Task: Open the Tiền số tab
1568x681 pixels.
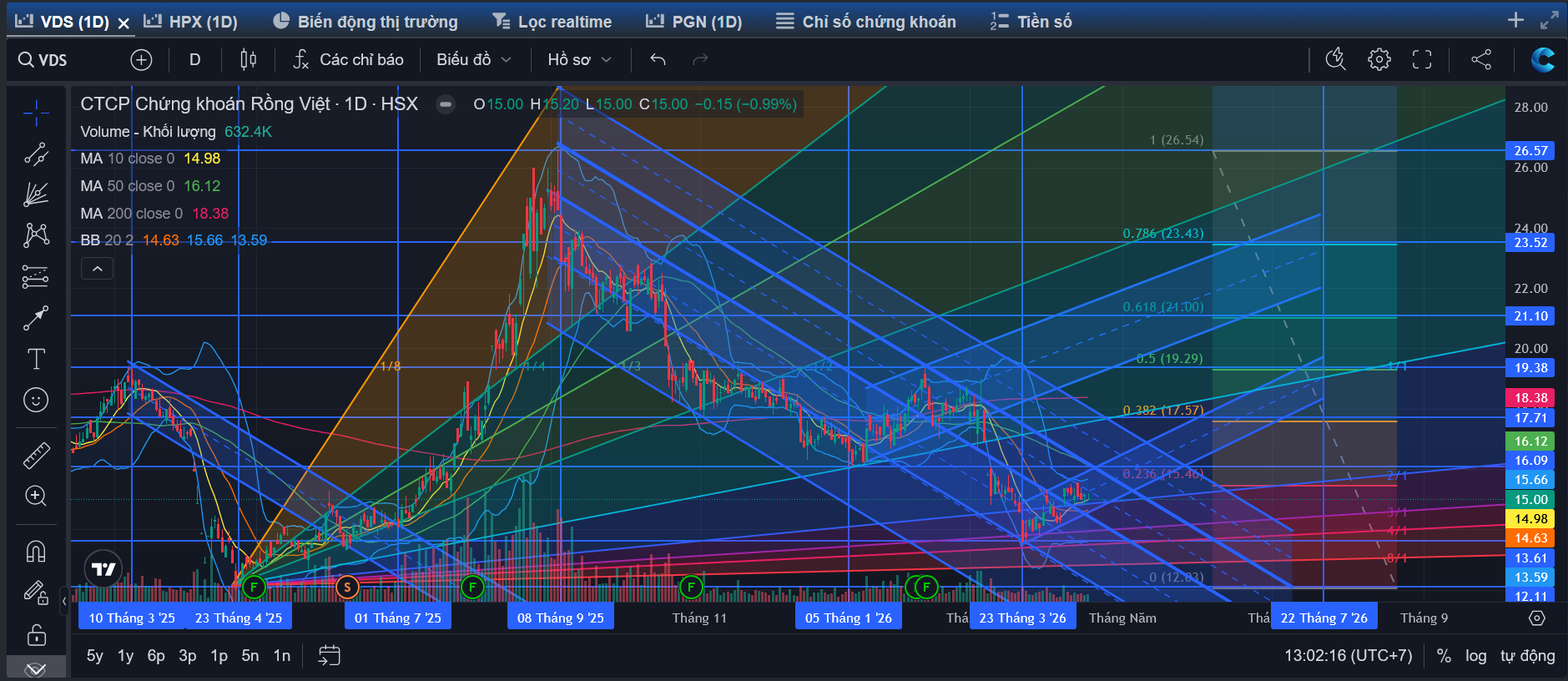Action: 1031,22
